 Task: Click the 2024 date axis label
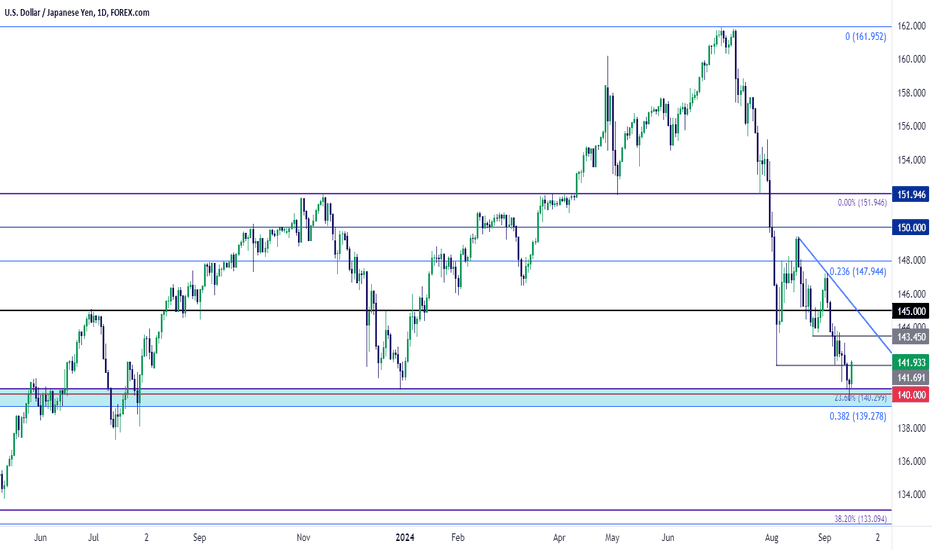[x=405, y=538]
